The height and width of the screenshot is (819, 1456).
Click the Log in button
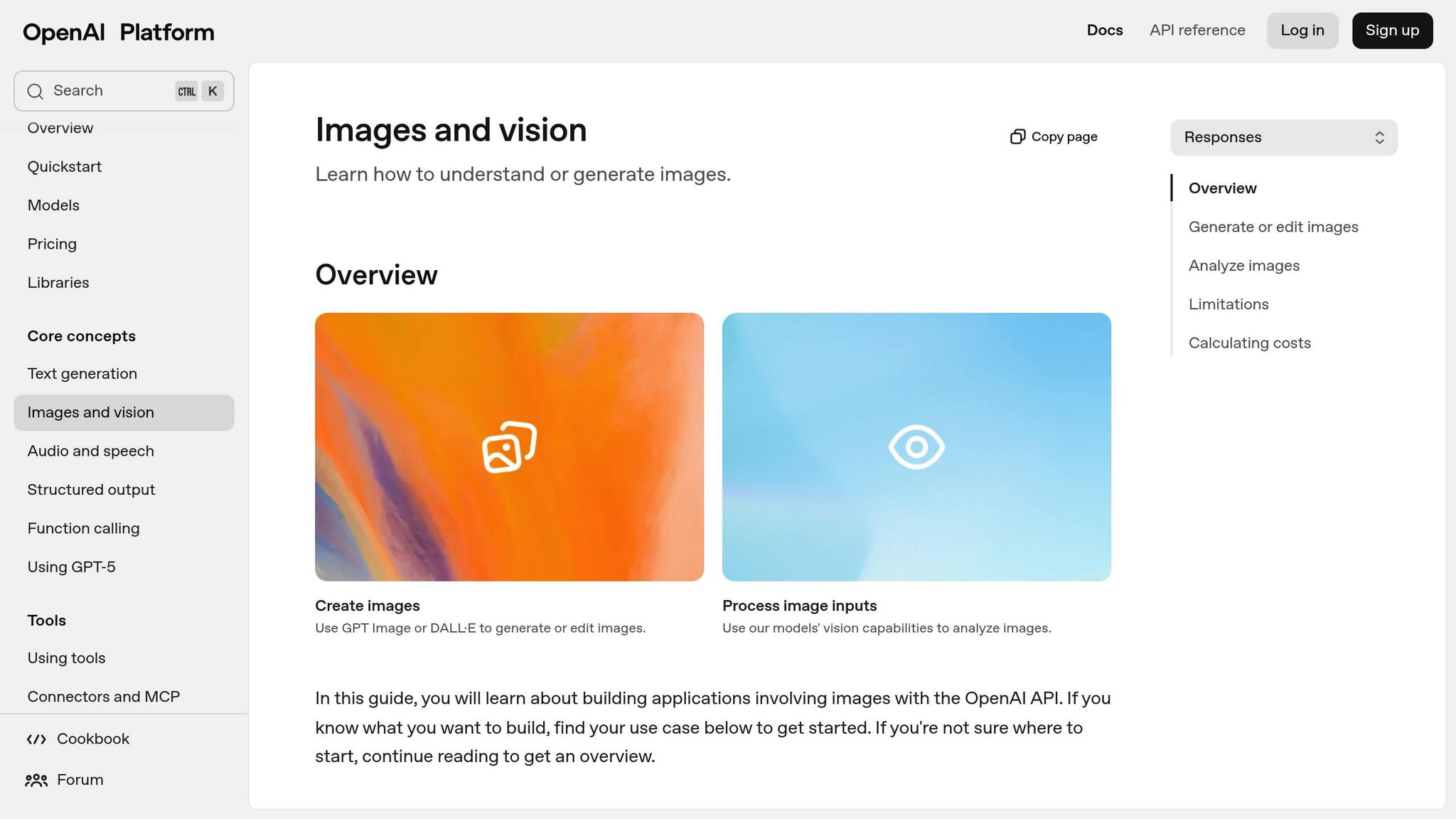click(x=1302, y=31)
